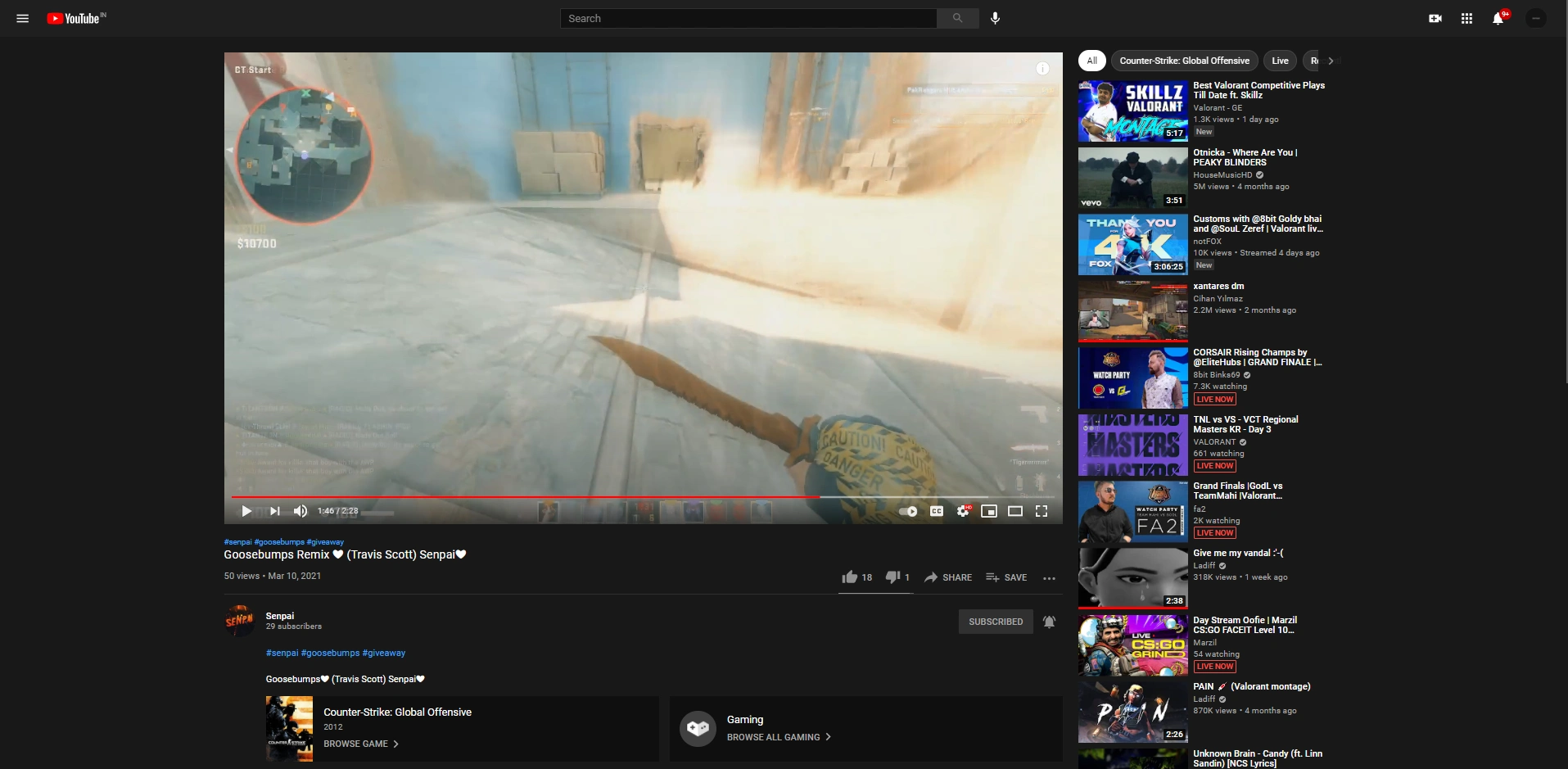Click hashtag #senpai above the title
Image resolution: width=1568 pixels, height=769 pixels.
click(237, 542)
